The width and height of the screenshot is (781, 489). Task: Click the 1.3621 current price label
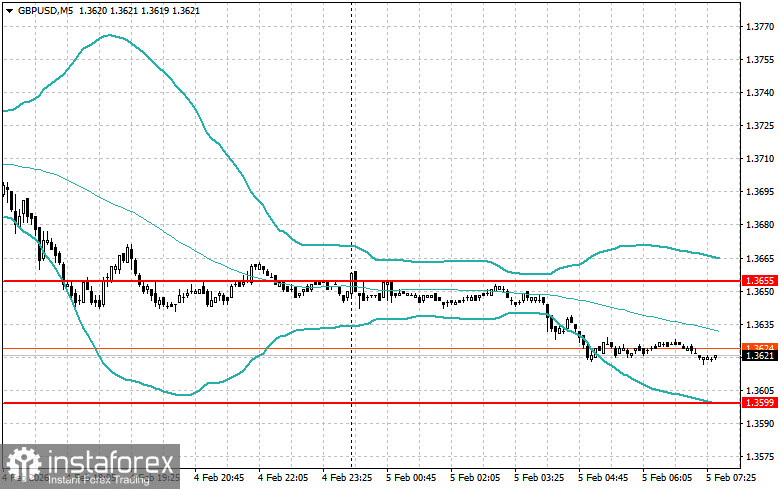(x=760, y=356)
